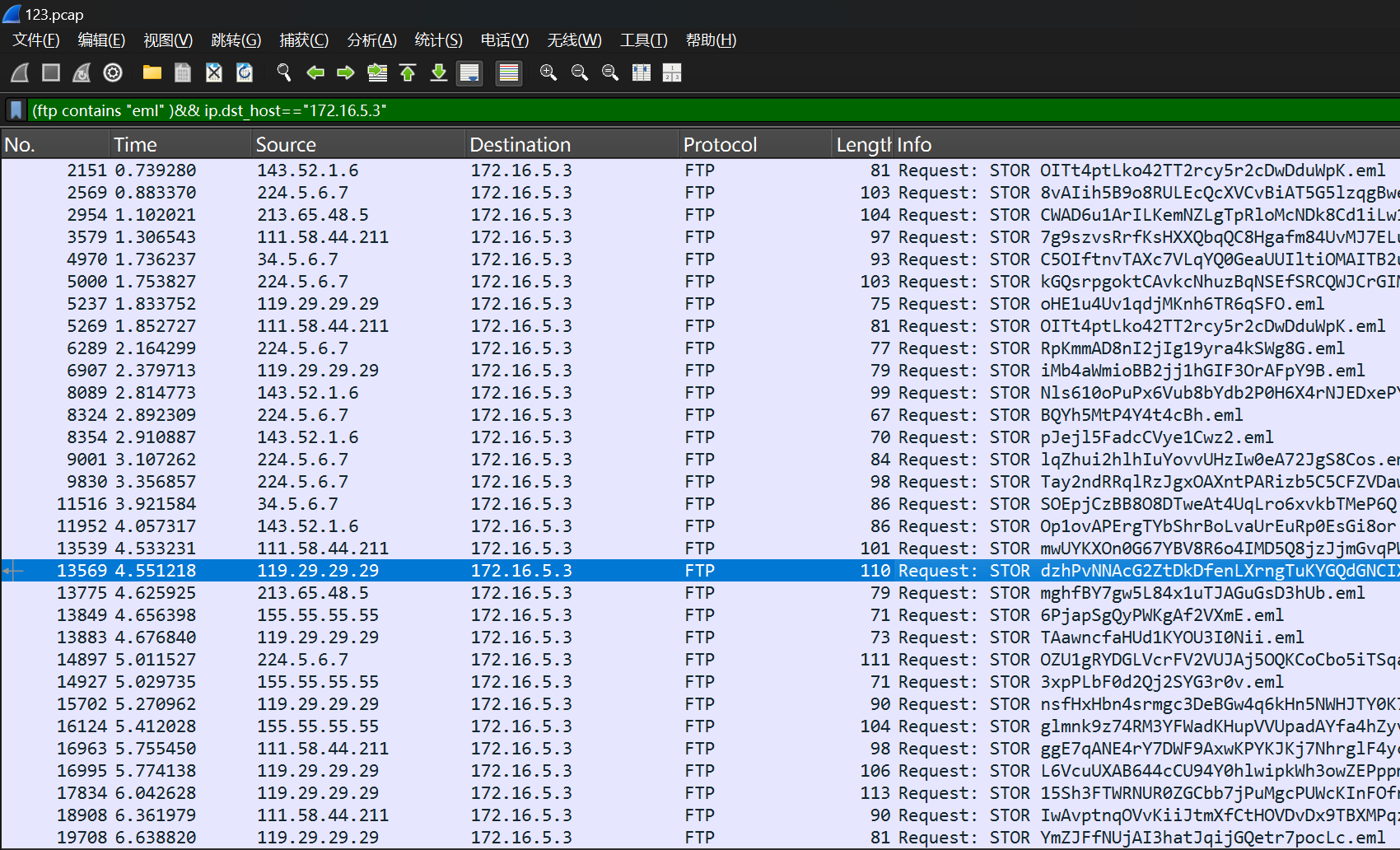Click the resize columns icon
The width and height of the screenshot is (1400, 850).
pyautogui.click(x=672, y=72)
